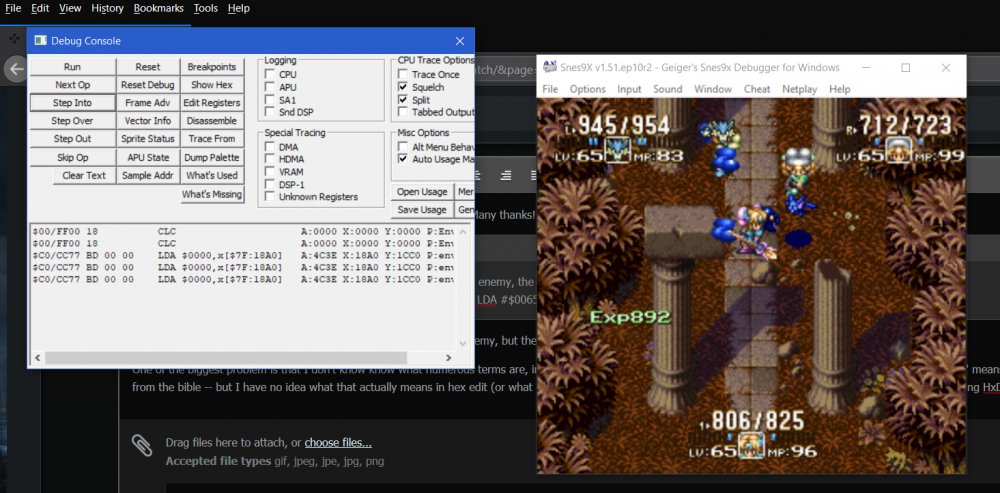
Task: Maximize the Snes9X debugger window
Action: [x=906, y=68]
